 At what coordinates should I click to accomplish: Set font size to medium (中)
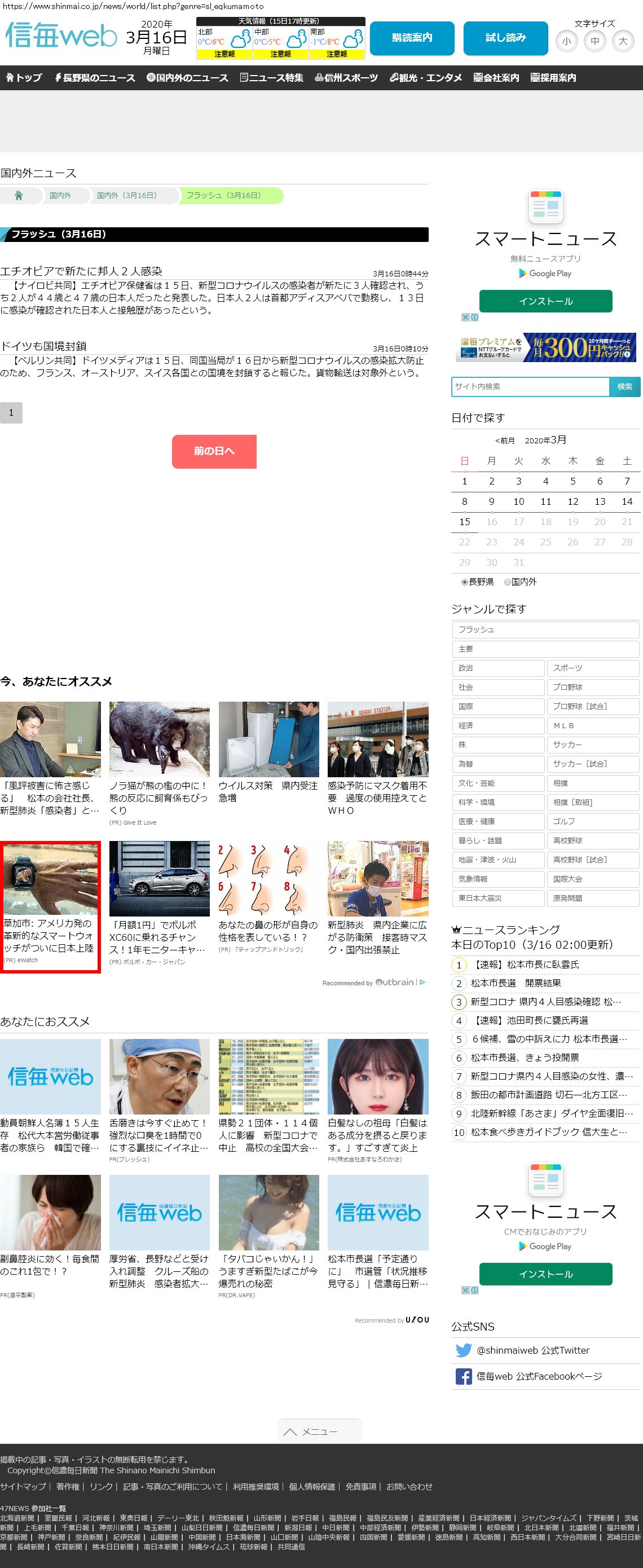(594, 41)
